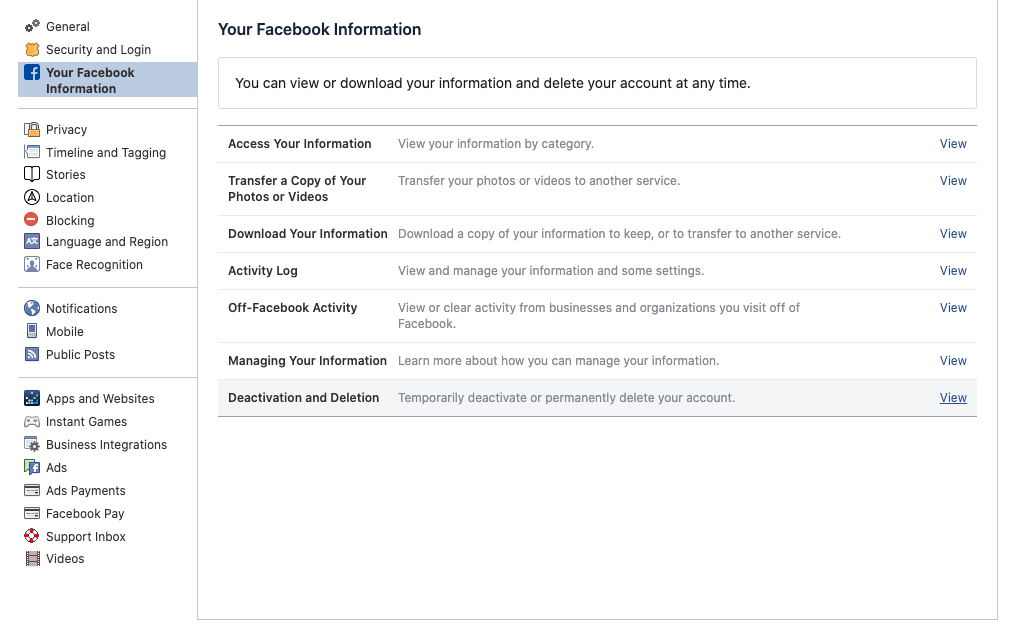Screen dimensions: 1018x628
Task: View Deactivation and Deletion options
Action: pyautogui.click(x=952, y=397)
